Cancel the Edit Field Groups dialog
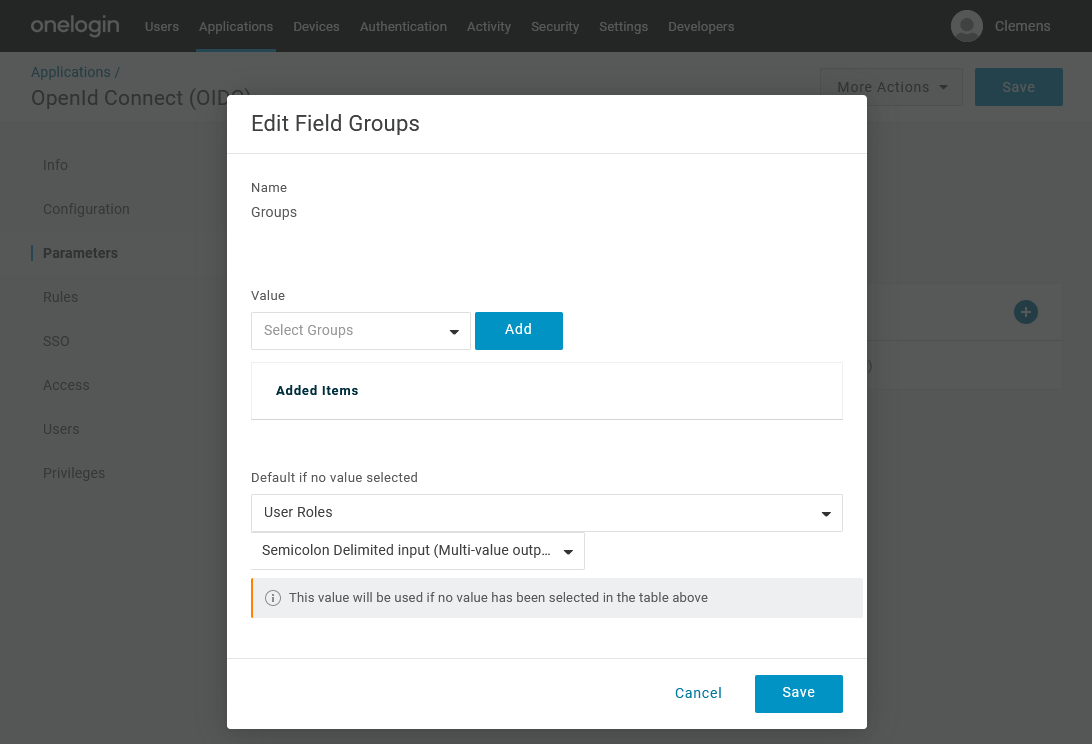The width and height of the screenshot is (1092, 744). tap(698, 693)
